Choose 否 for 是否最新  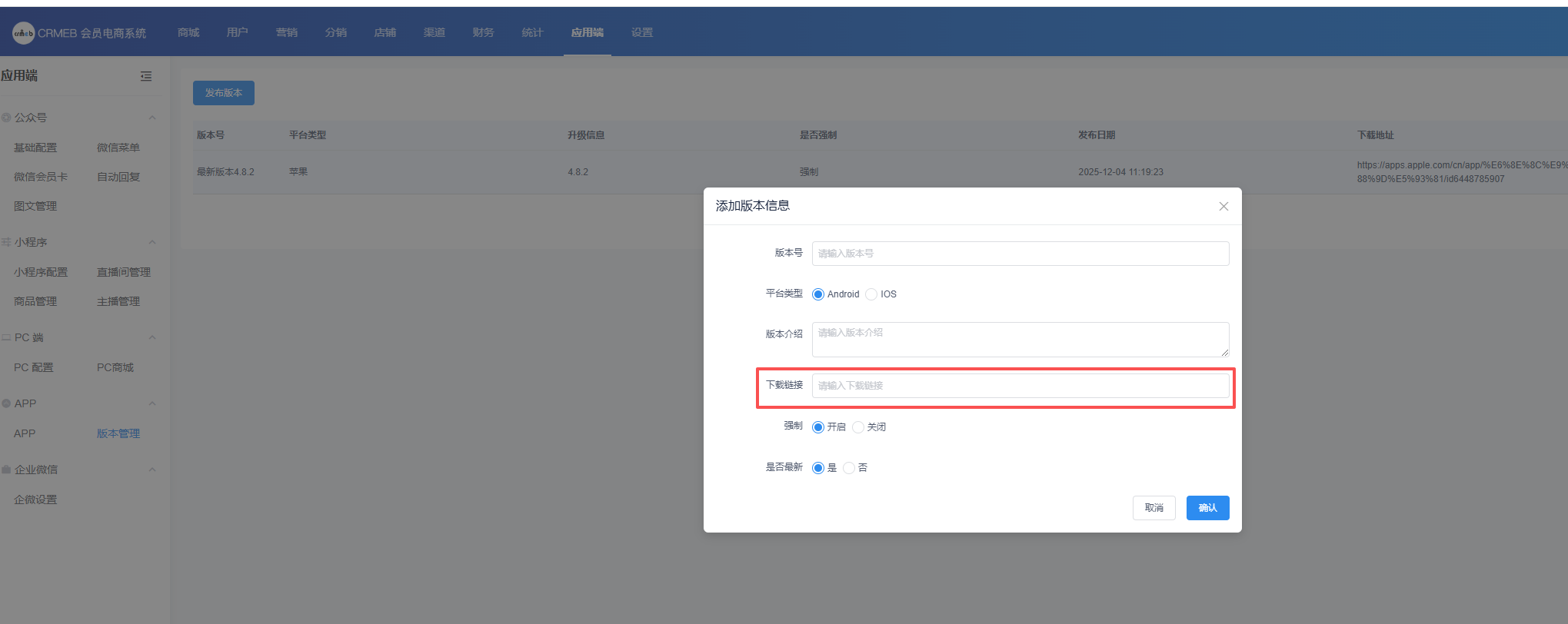pyautogui.click(x=849, y=468)
